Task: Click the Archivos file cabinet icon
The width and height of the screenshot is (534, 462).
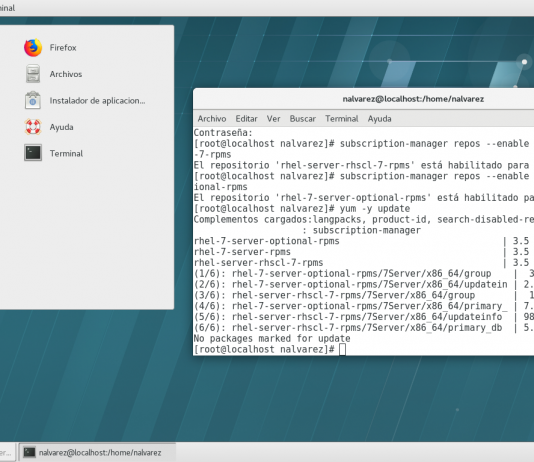Action: [33, 74]
